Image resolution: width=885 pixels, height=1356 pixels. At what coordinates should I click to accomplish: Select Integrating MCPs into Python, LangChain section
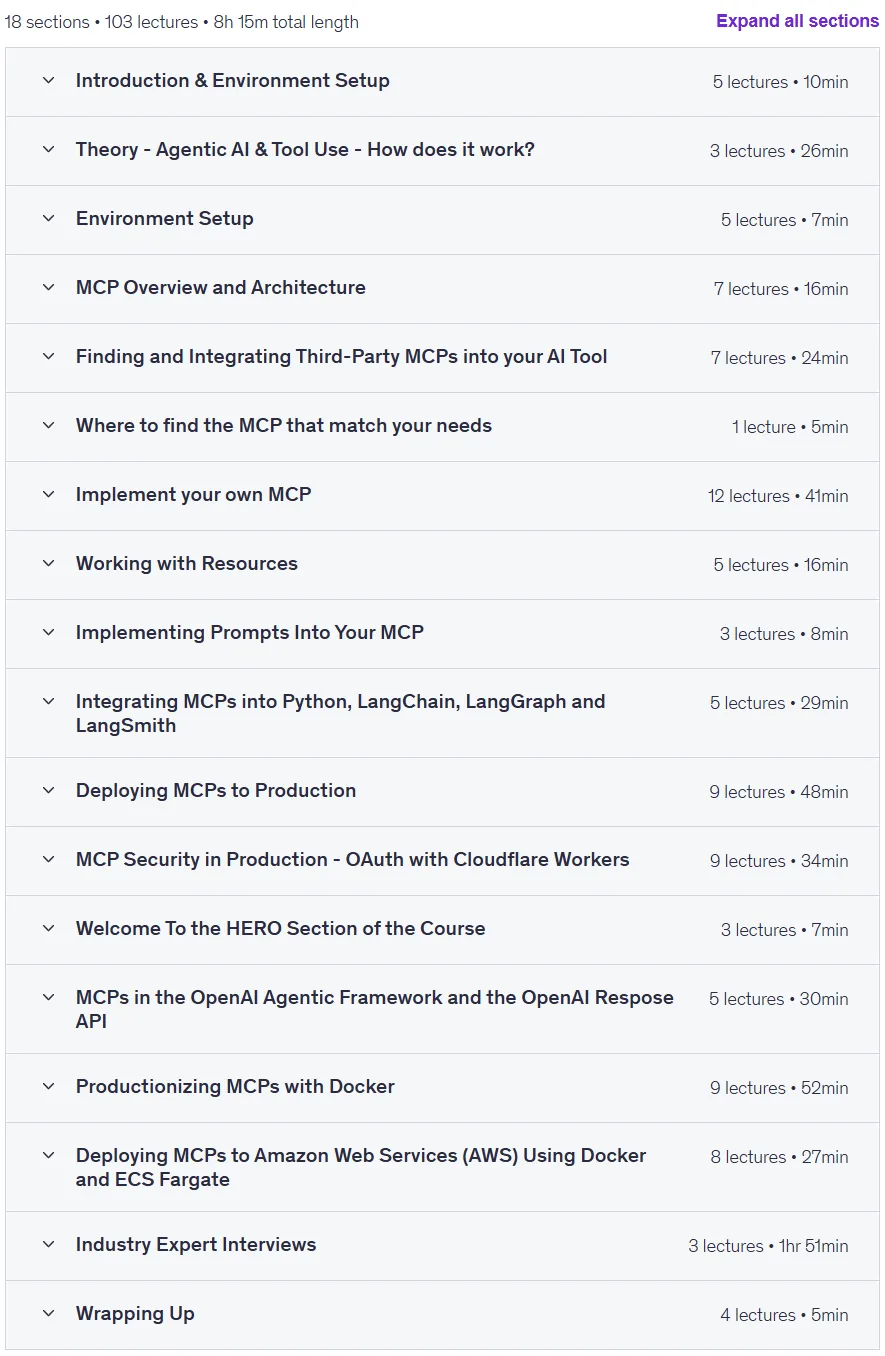pos(341,713)
